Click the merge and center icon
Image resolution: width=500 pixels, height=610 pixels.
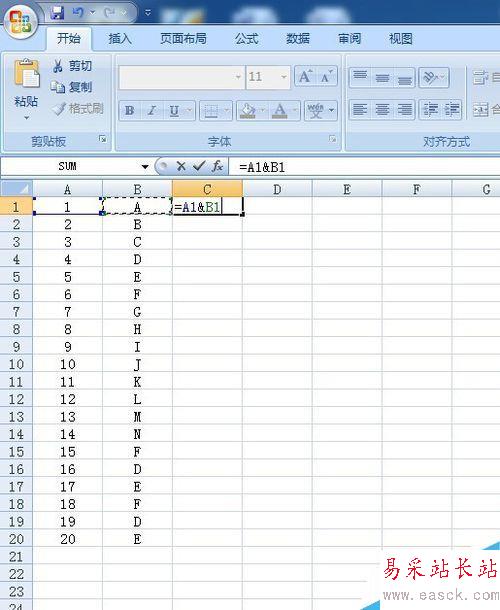click(481, 109)
